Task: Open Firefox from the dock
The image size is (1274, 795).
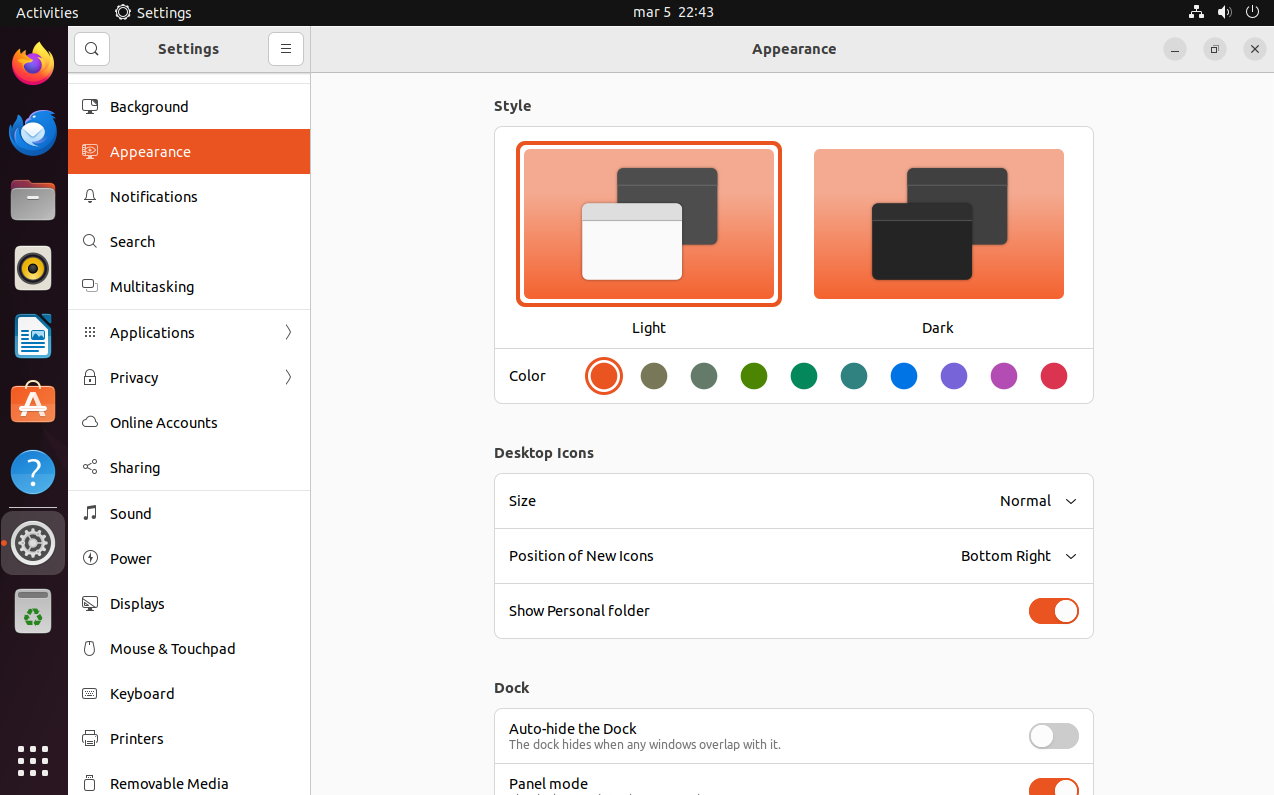Action: 33,65
